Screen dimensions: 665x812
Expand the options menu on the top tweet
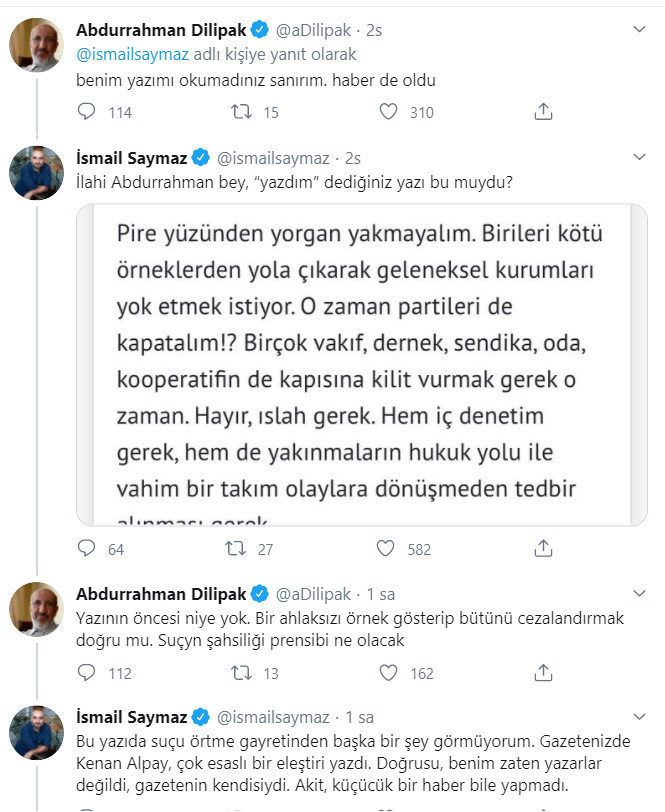641,29
